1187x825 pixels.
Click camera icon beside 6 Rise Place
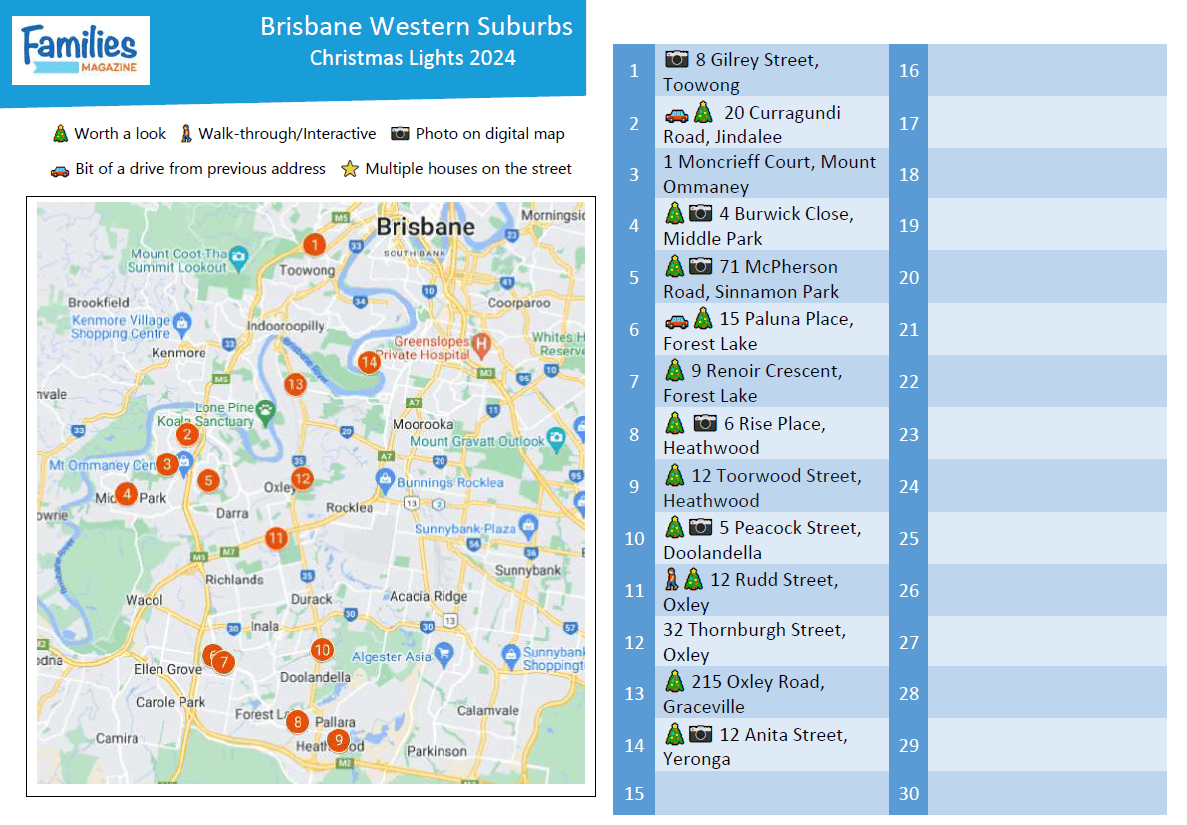point(705,423)
